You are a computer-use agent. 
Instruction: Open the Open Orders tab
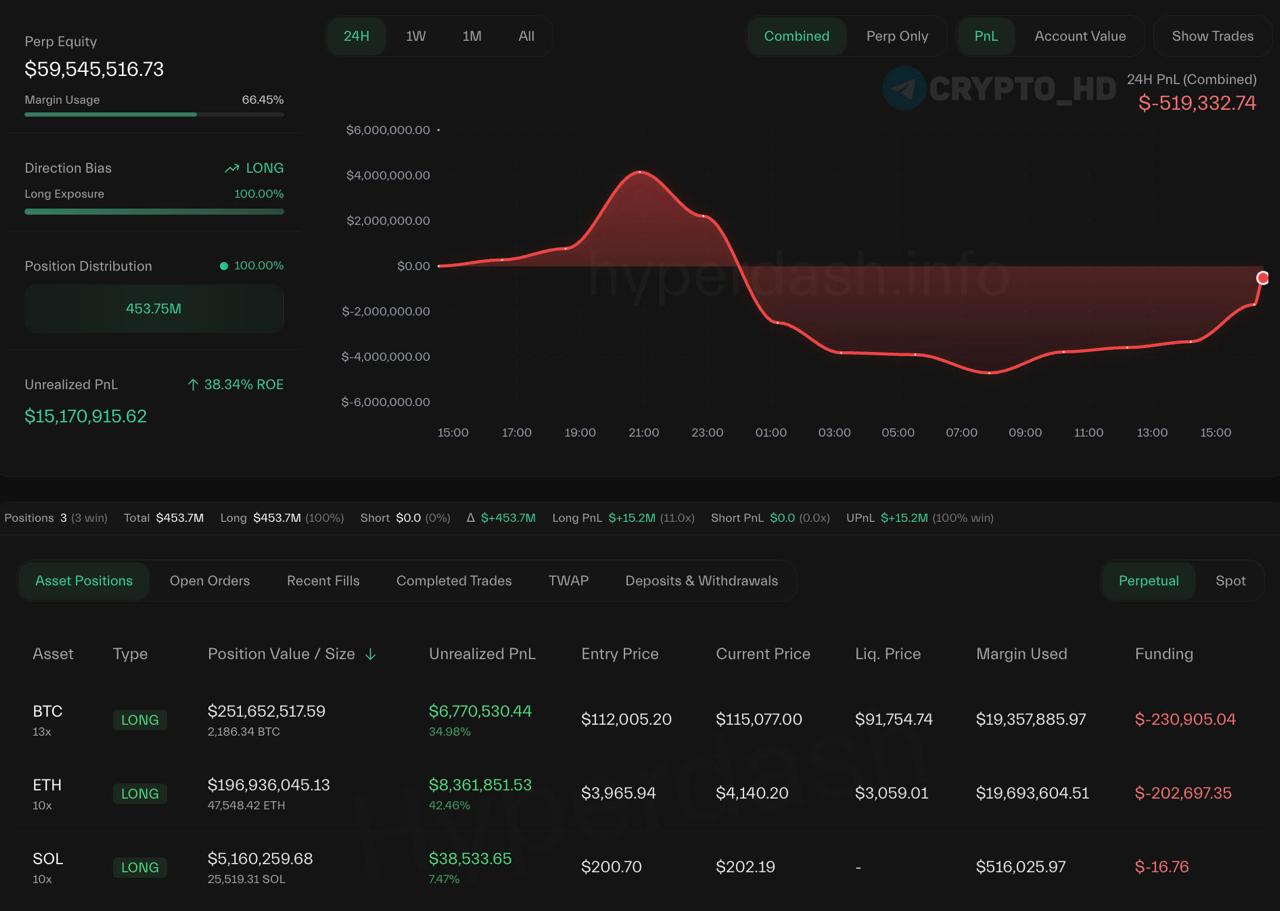209,581
